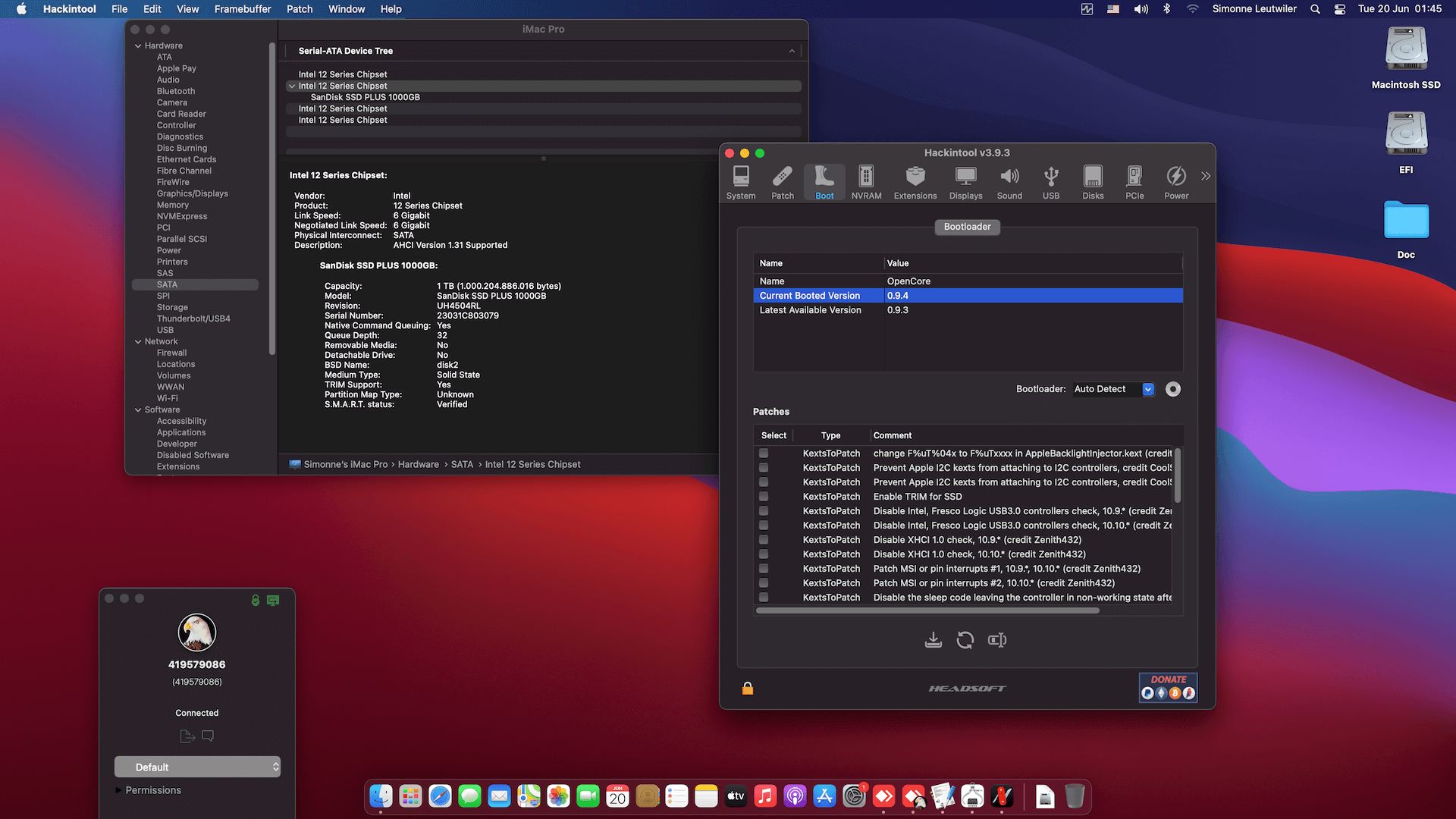
Task: Click the green monitor icon in remote panel
Action: 273,600
